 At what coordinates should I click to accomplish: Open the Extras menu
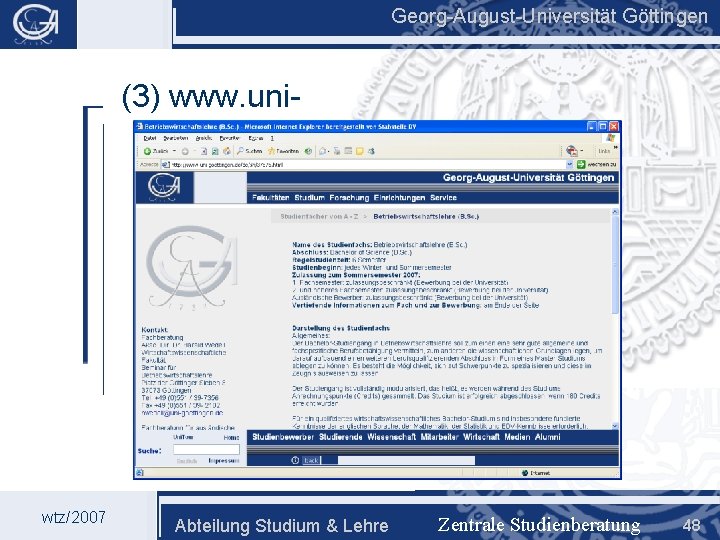[x=256, y=138]
